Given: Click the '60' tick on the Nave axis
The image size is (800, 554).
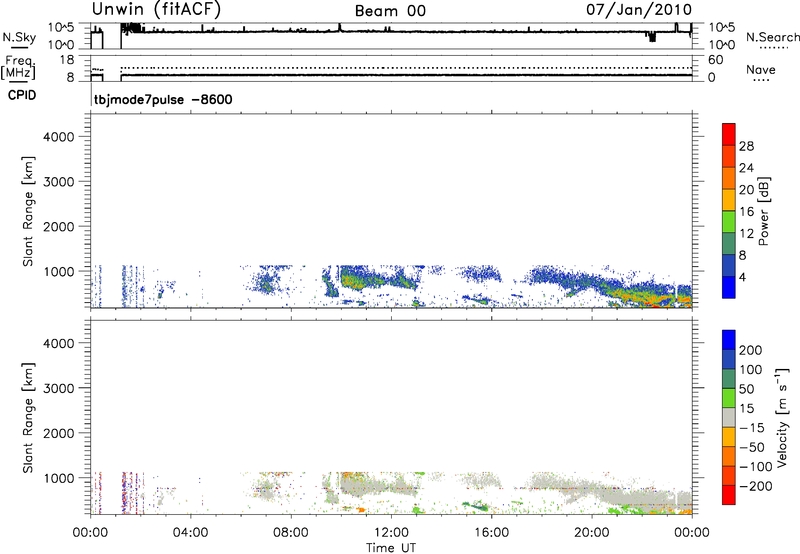Looking at the screenshot, I should coord(716,60).
